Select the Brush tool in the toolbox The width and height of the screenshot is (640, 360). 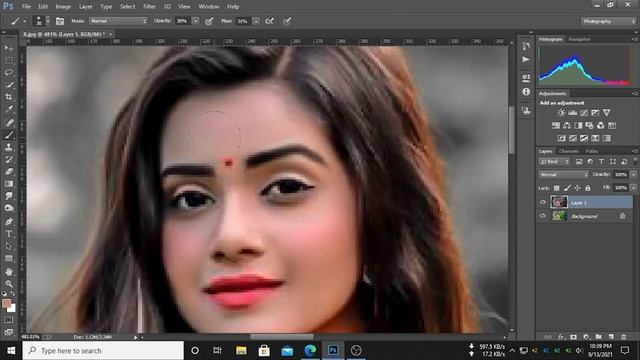pyautogui.click(x=9, y=135)
